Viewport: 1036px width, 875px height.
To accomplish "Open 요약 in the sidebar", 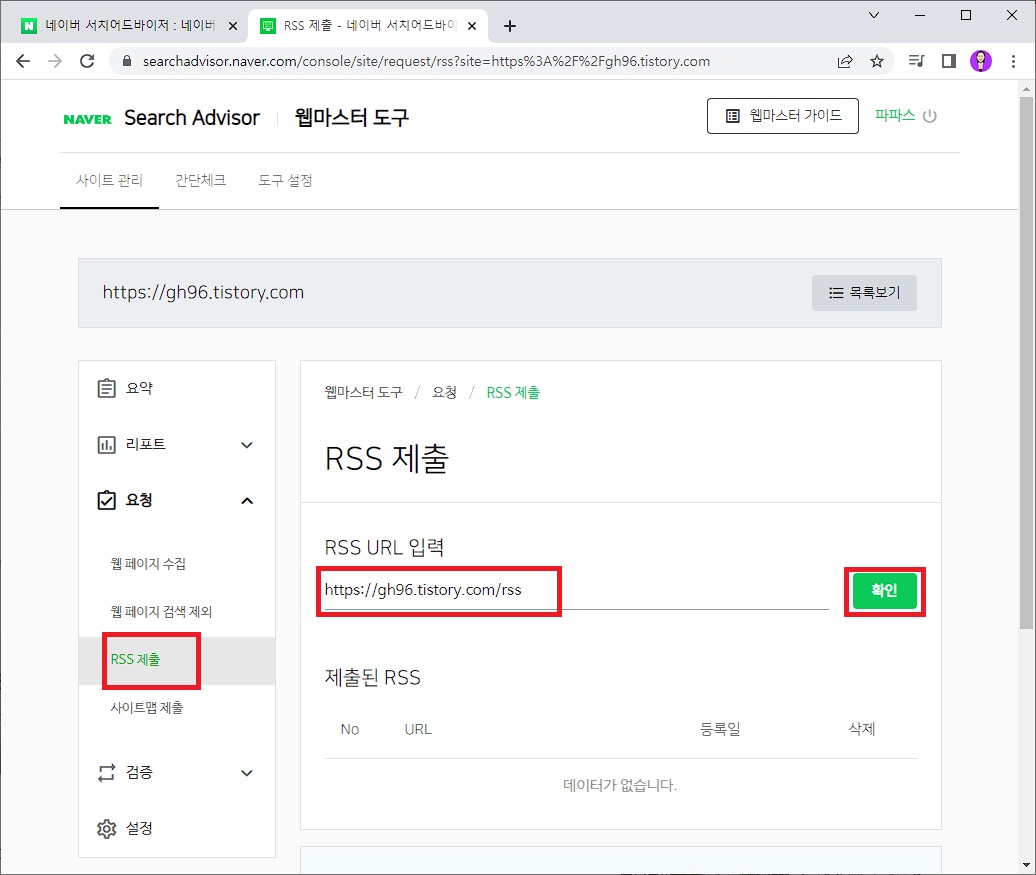I will coord(139,389).
